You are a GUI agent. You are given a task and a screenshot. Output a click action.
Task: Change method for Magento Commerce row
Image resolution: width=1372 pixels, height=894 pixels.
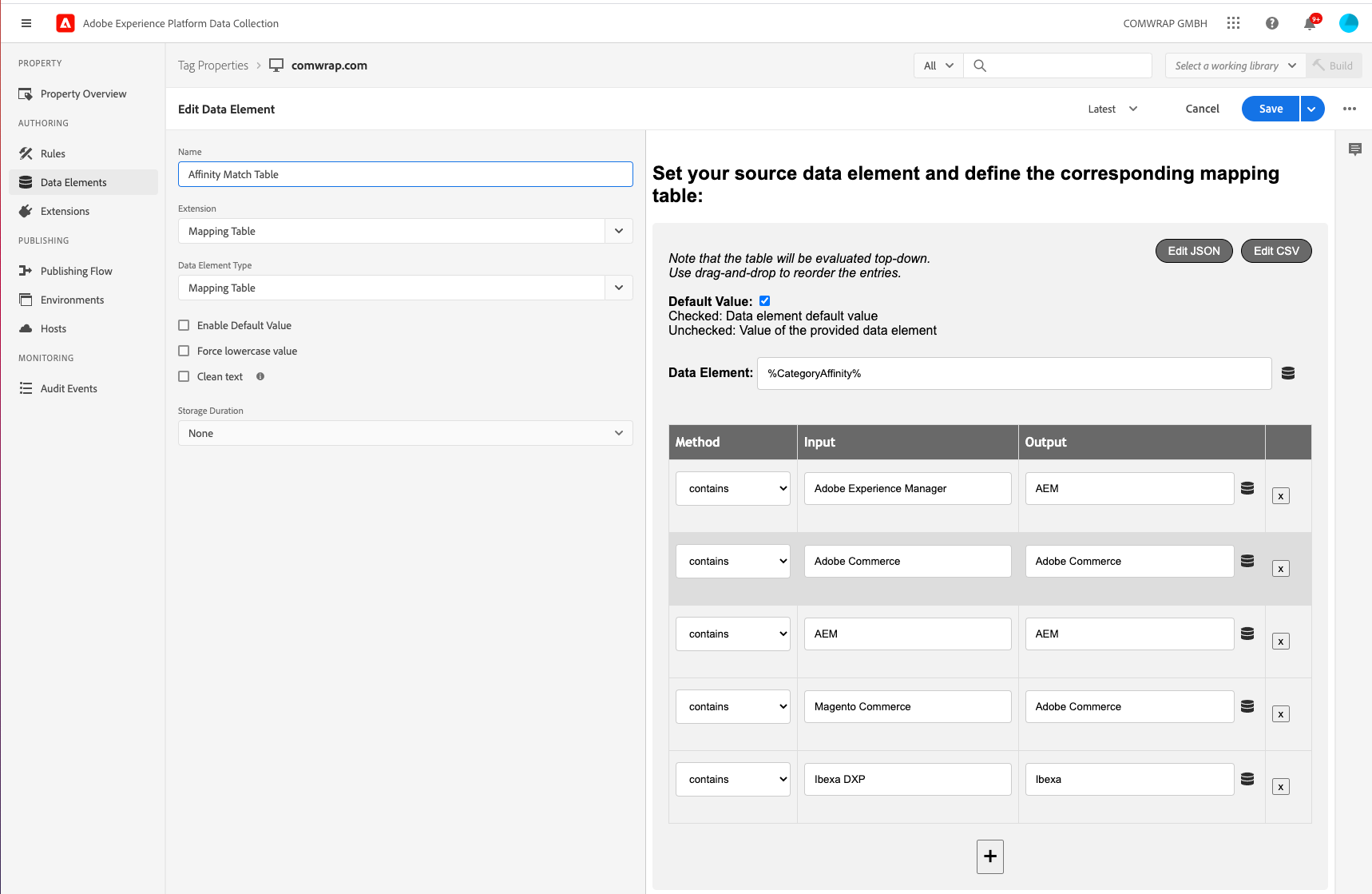[733, 706]
